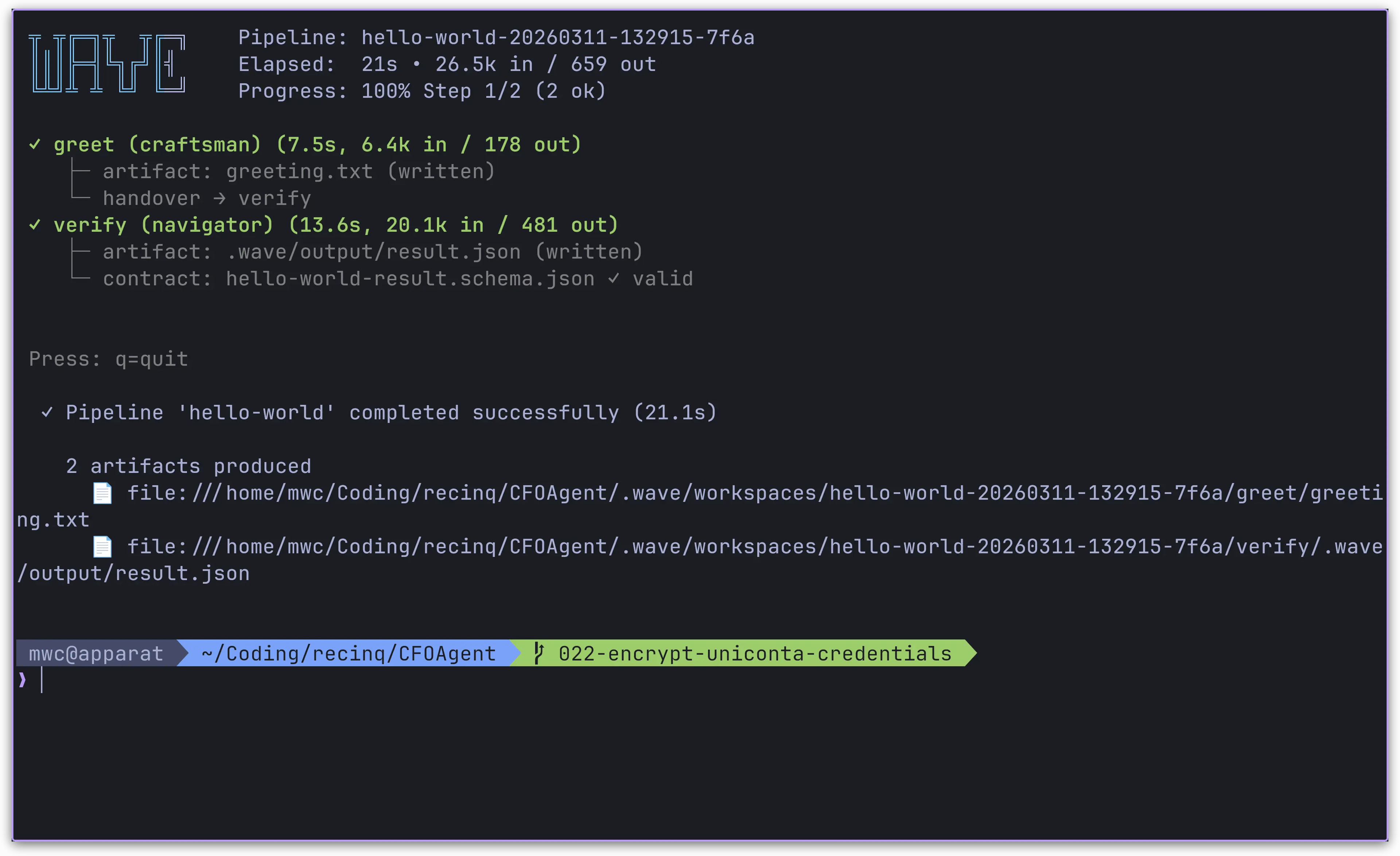The width and height of the screenshot is (1400, 856).
Task: Click the green checkmark beside verify step
Action: [x=35, y=225]
